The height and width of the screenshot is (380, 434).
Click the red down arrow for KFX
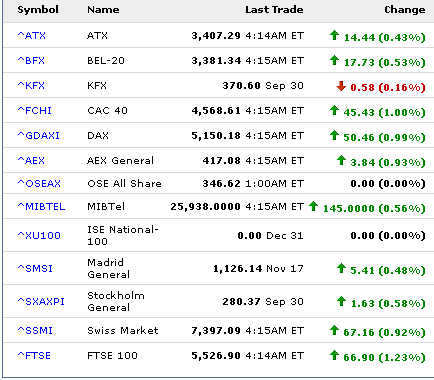click(341, 86)
